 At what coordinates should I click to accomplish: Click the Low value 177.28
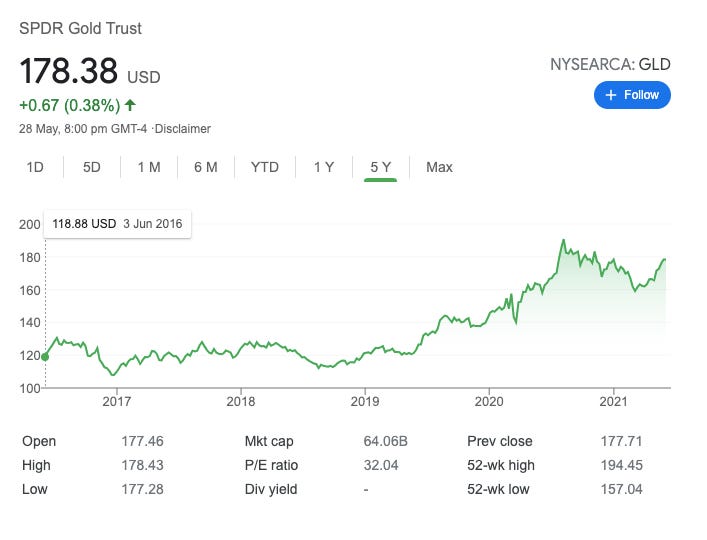[142, 489]
